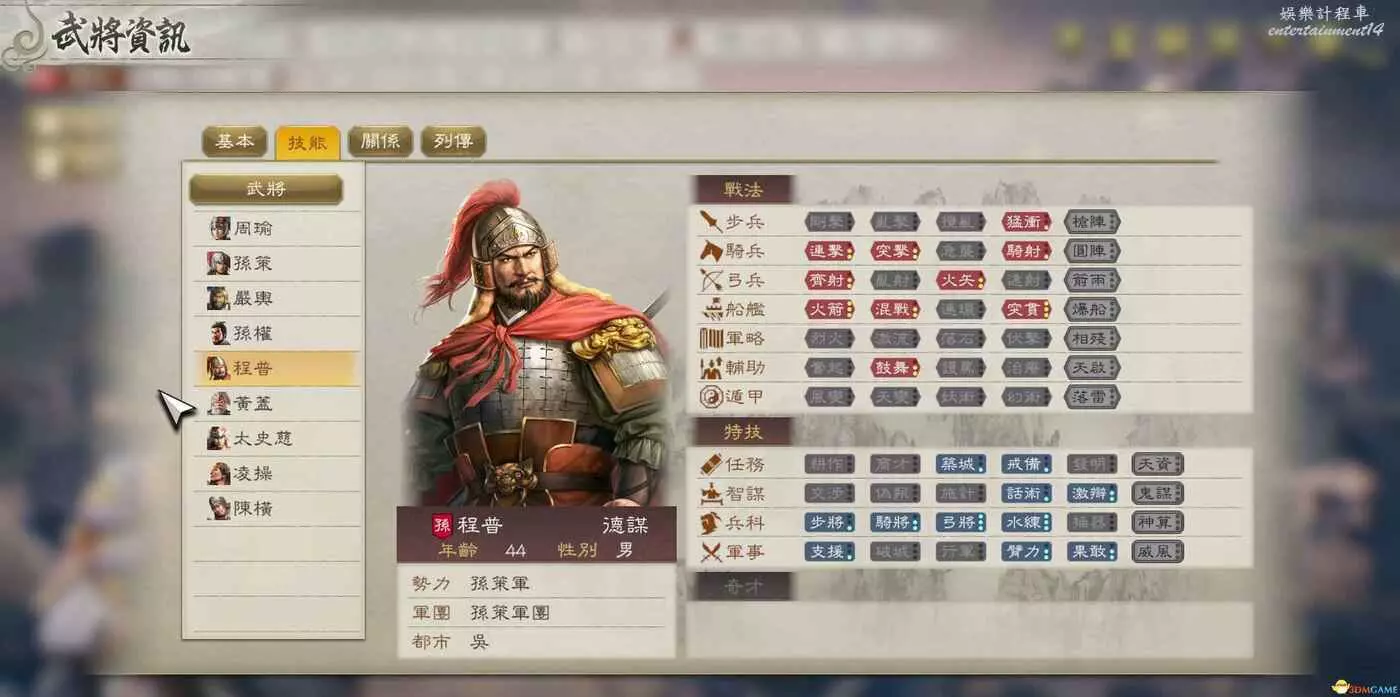Click the 步兵 infantry sword icon
Image resolution: width=1400 pixels, height=697 pixels.
[x=711, y=222]
